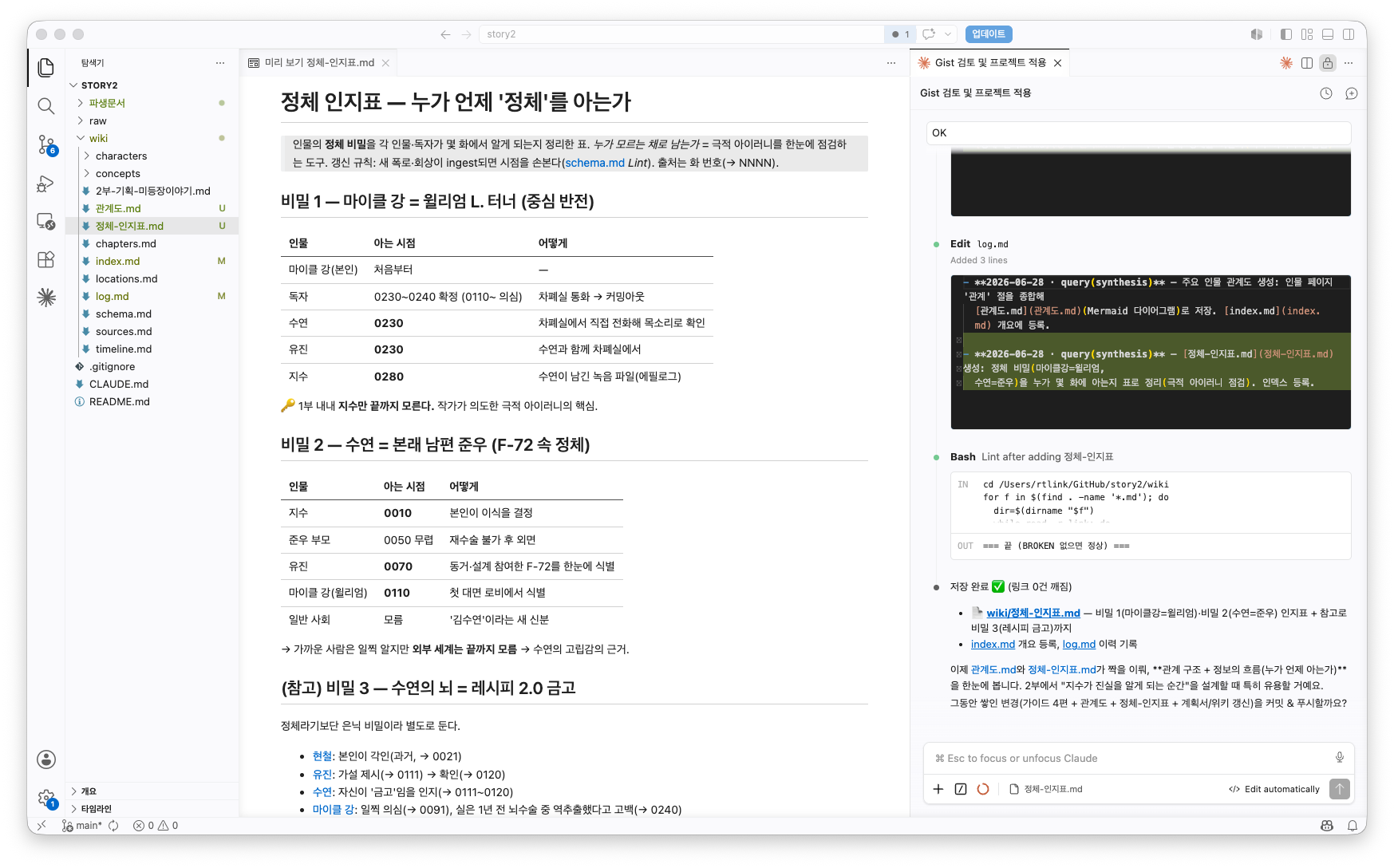Expand the 개요 outline section

pos(74,791)
